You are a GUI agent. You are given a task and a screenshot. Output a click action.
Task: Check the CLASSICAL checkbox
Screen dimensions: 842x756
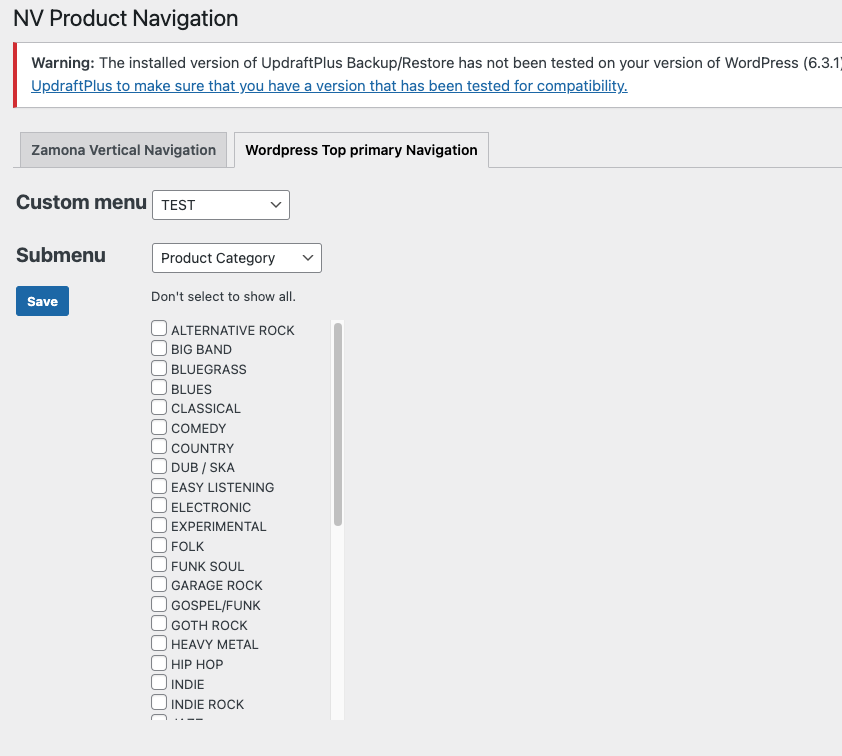(x=159, y=407)
